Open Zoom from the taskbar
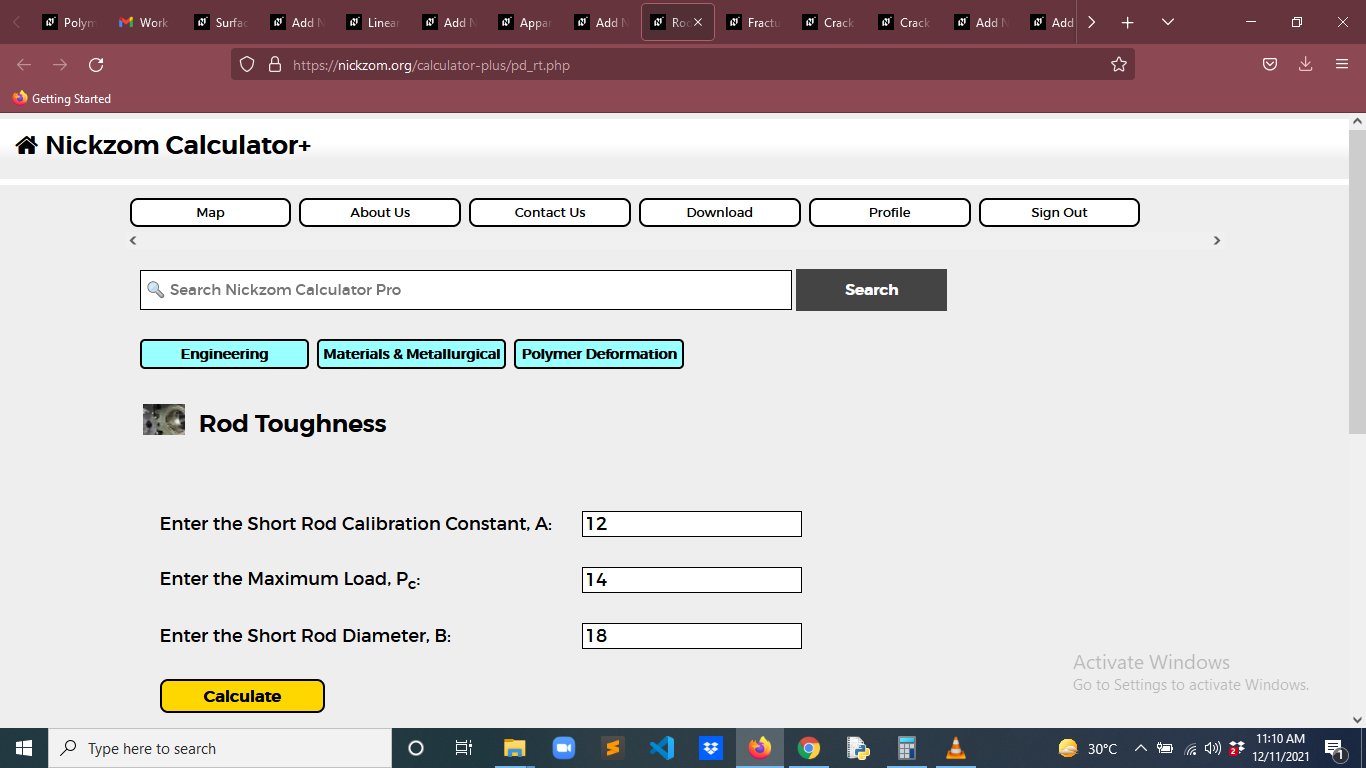Viewport: 1366px width, 768px height. [x=564, y=748]
